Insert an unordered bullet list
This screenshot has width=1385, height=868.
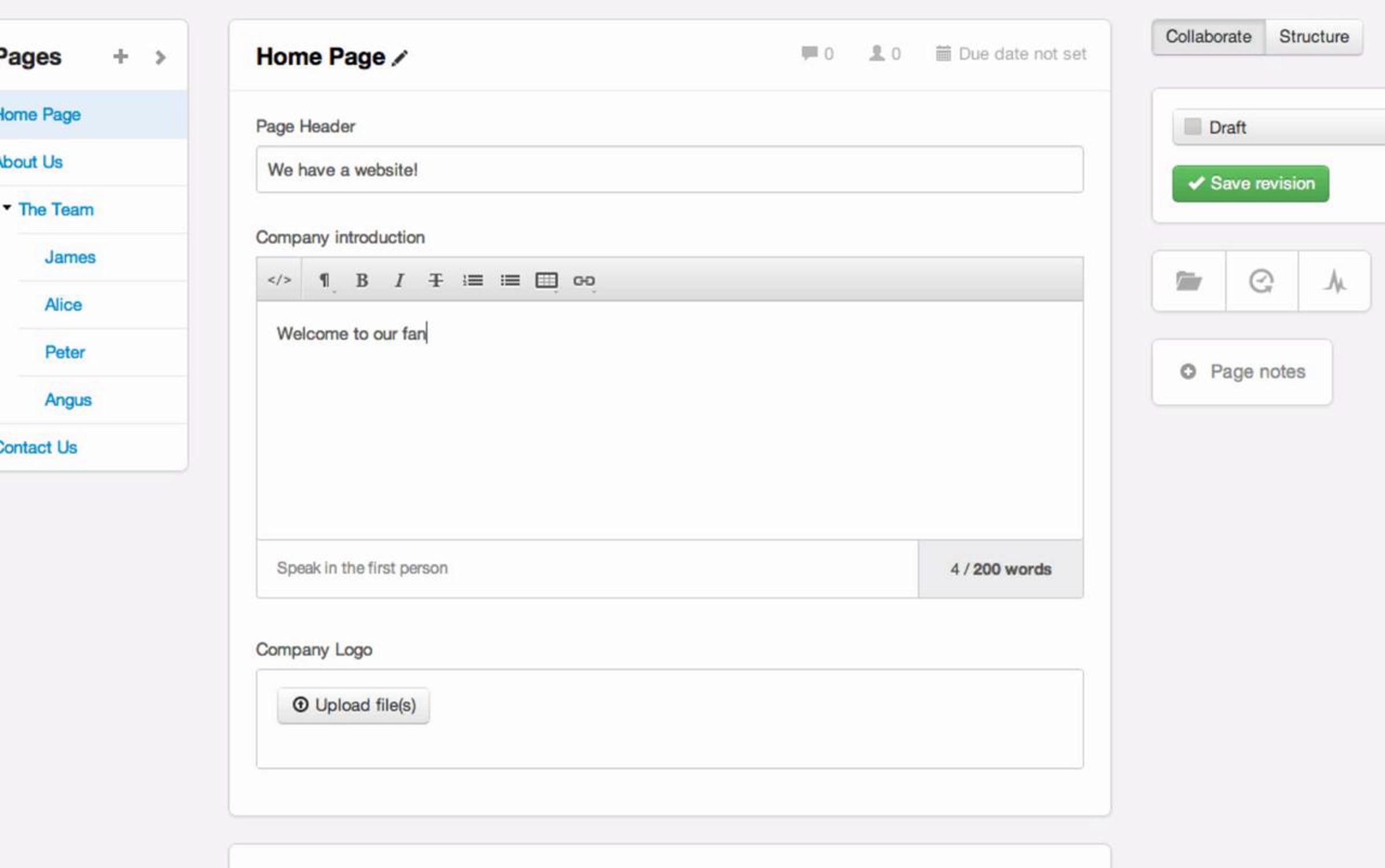(510, 281)
